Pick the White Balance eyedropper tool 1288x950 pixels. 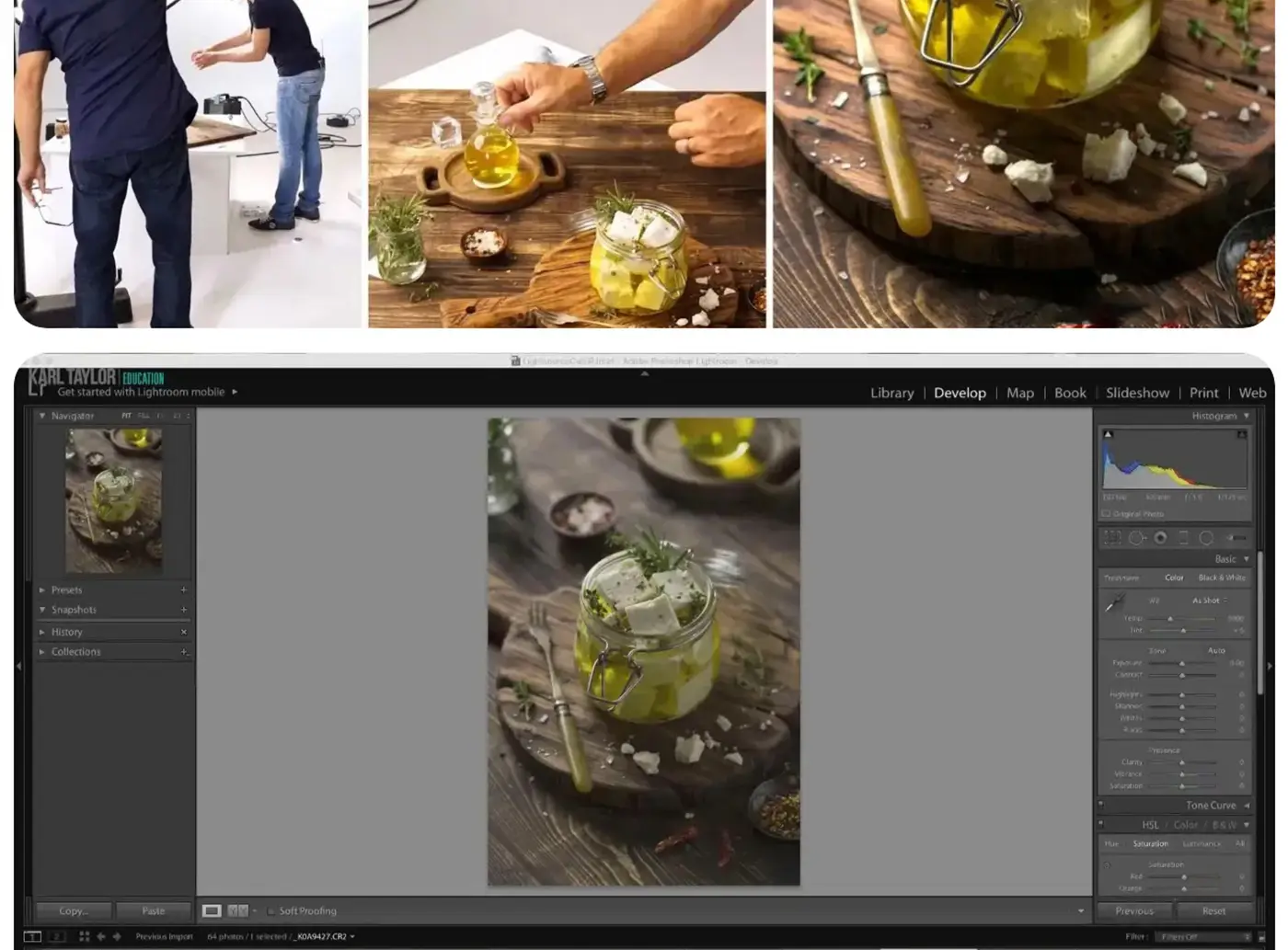pyautogui.click(x=1115, y=602)
